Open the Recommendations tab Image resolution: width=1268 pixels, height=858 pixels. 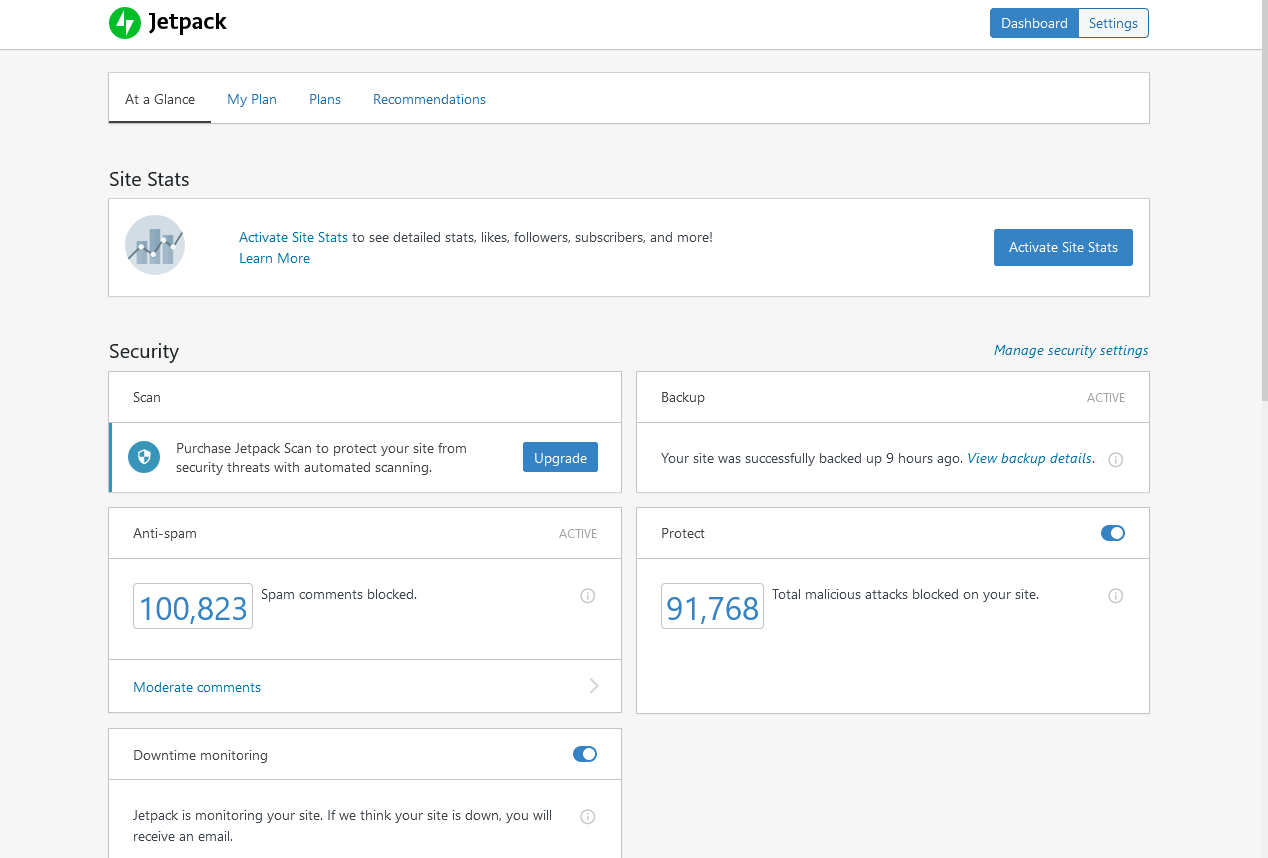tap(429, 99)
